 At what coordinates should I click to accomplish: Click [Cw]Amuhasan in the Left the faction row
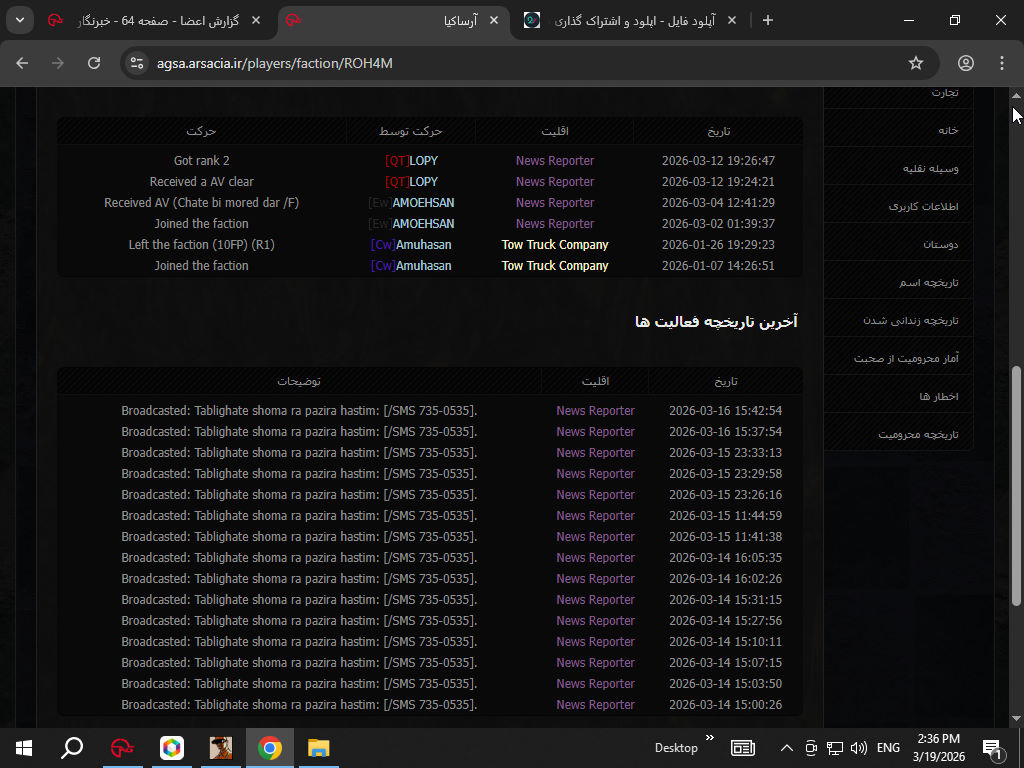[411, 244]
